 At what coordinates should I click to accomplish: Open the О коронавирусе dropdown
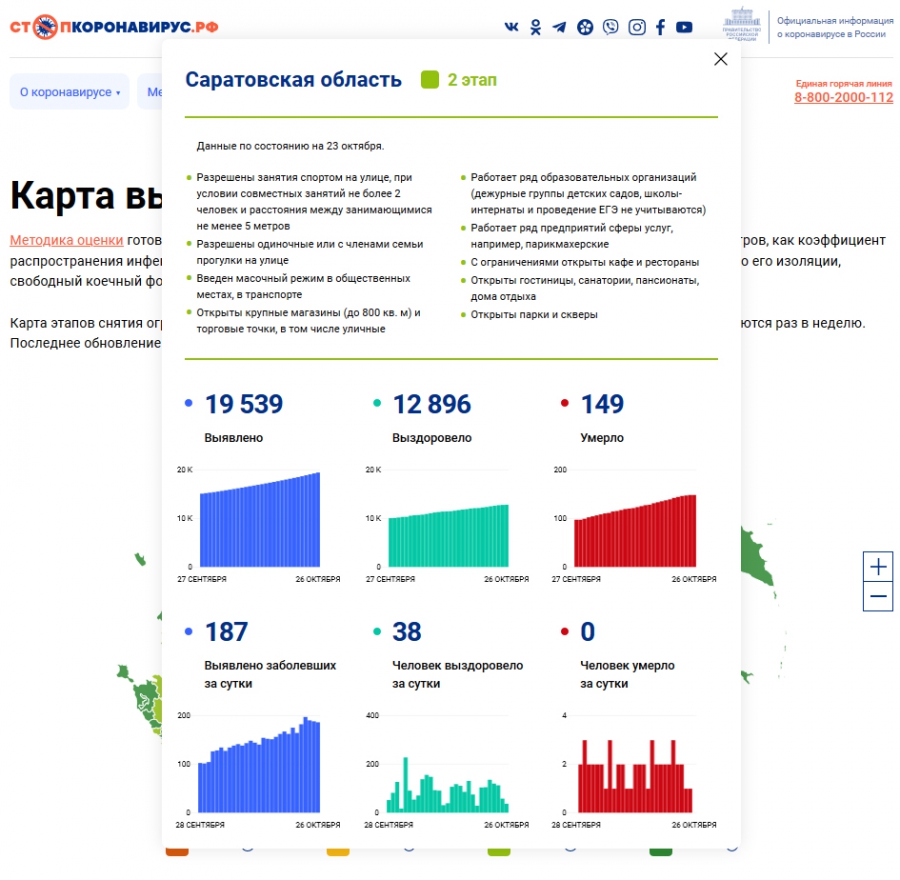pyautogui.click(x=69, y=91)
